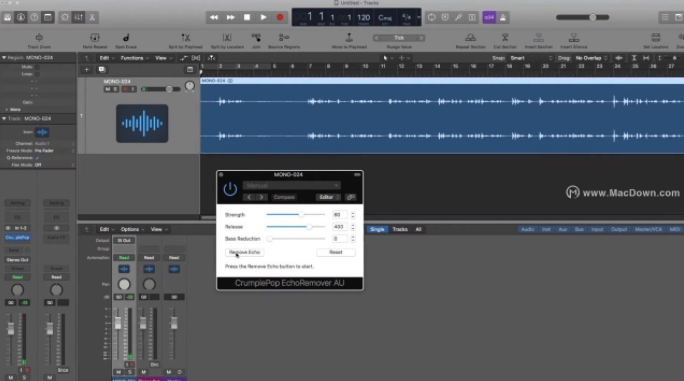Open Tracks area Functions menu
The height and width of the screenshot is (381, 684).
134,58
